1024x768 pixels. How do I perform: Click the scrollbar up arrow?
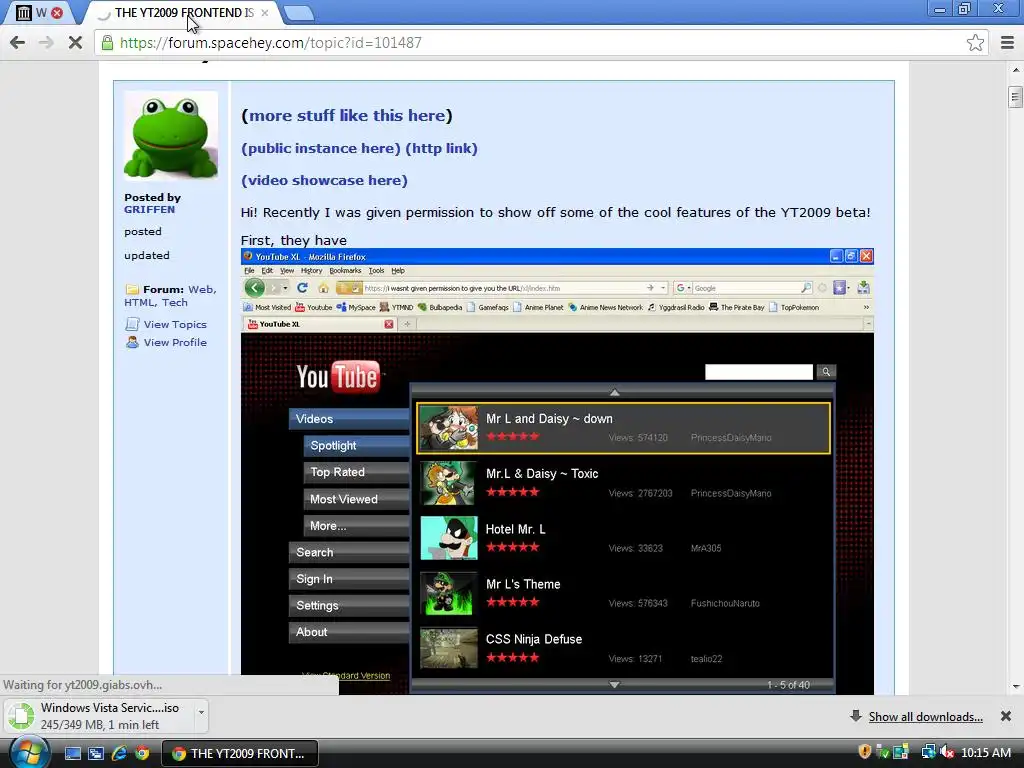pos(1015,70)
